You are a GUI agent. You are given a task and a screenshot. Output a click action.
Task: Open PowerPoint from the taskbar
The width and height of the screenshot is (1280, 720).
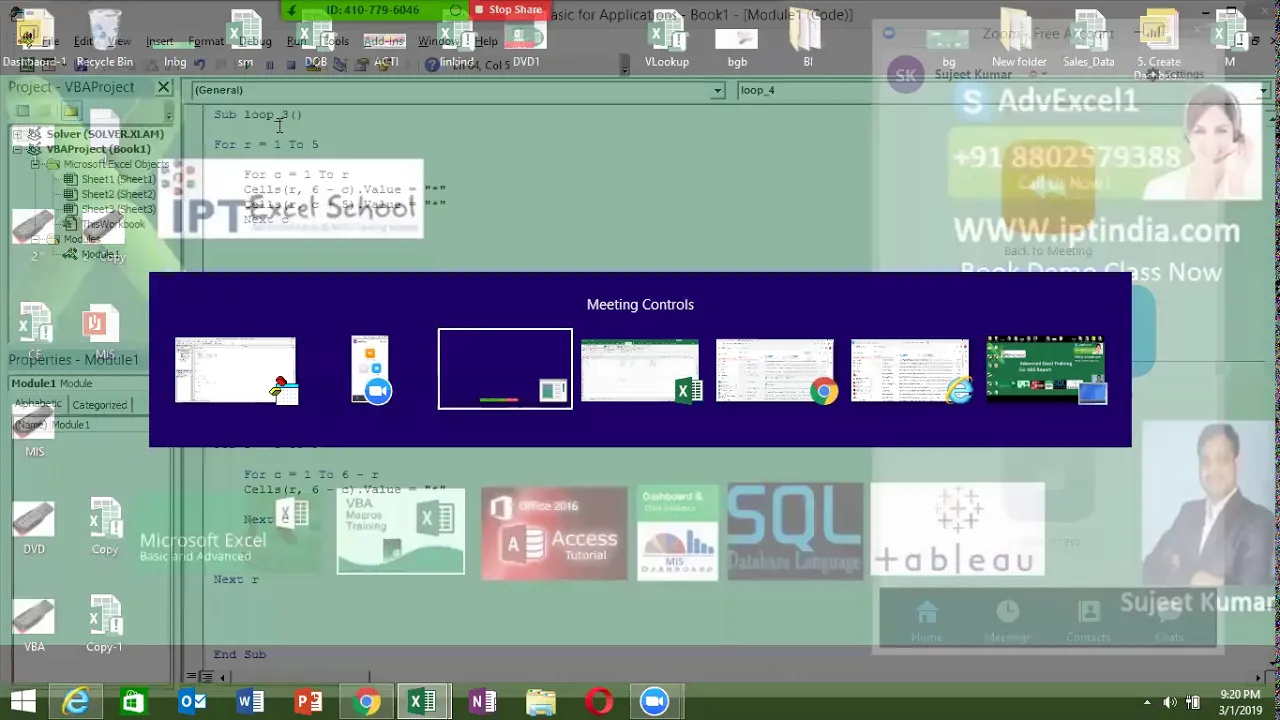(308, 702)
